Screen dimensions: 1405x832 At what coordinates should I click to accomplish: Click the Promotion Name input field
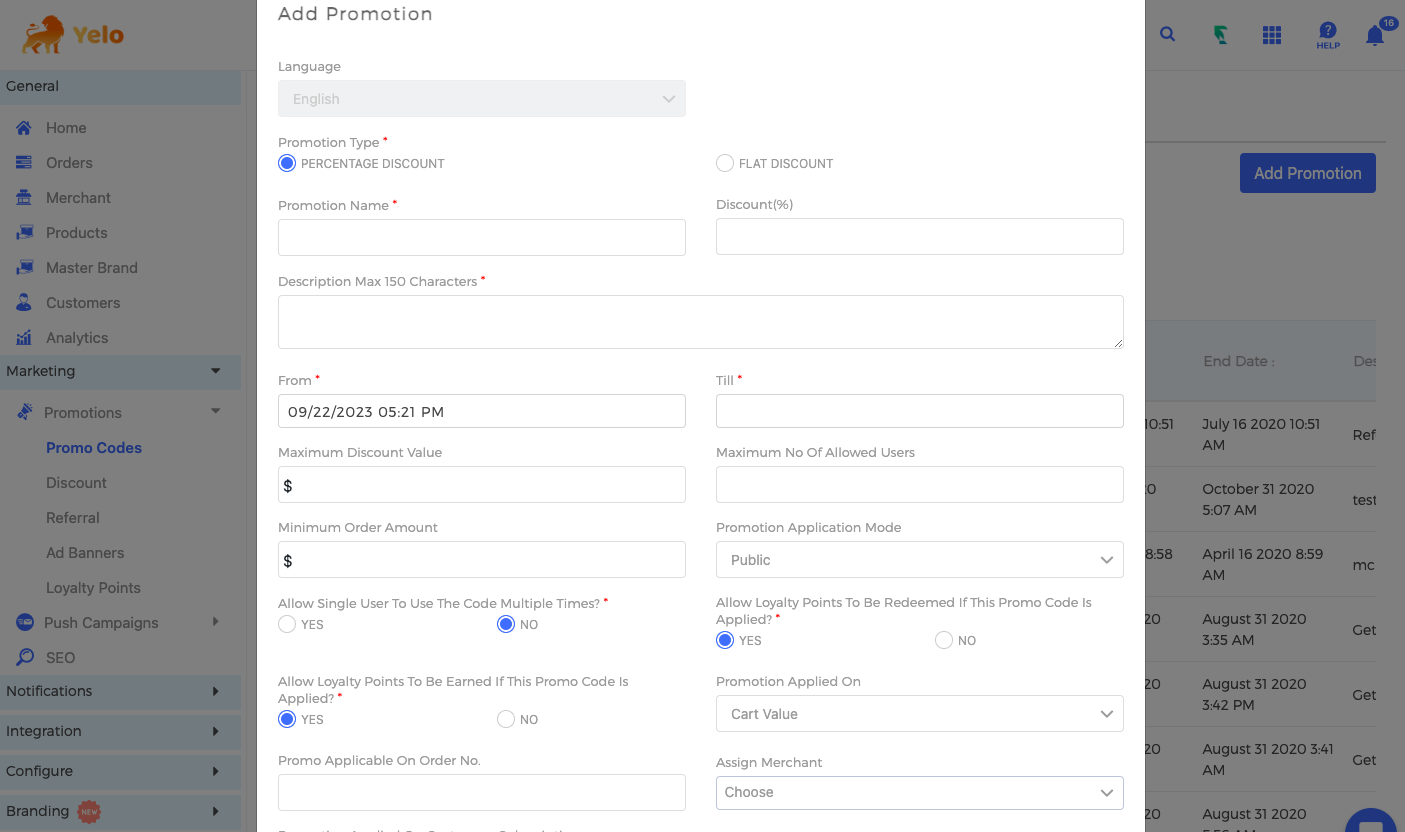pyautogui.click(x=481, y=238)
